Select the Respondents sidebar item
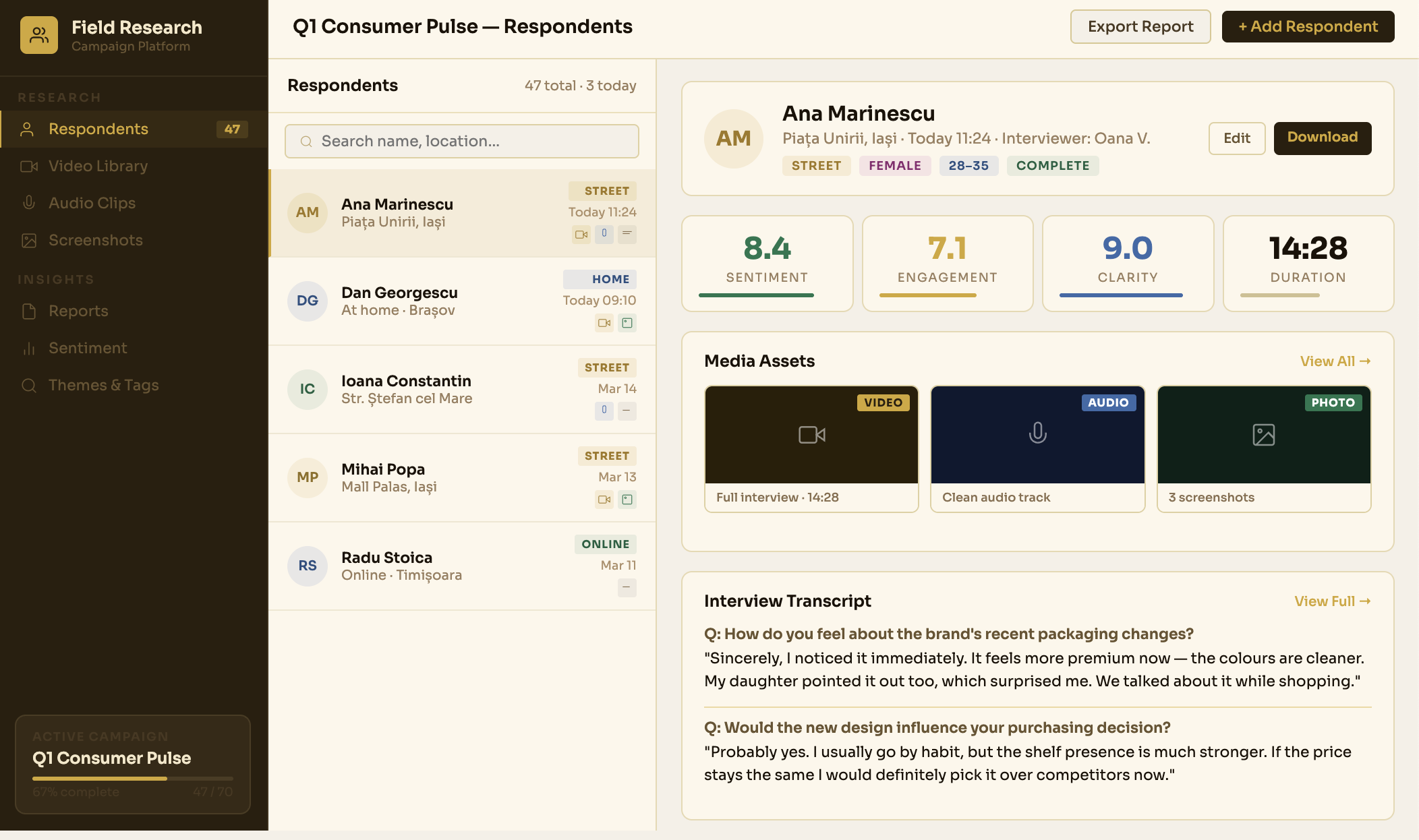Screen dimensions: 1419x840 point(98,129)
